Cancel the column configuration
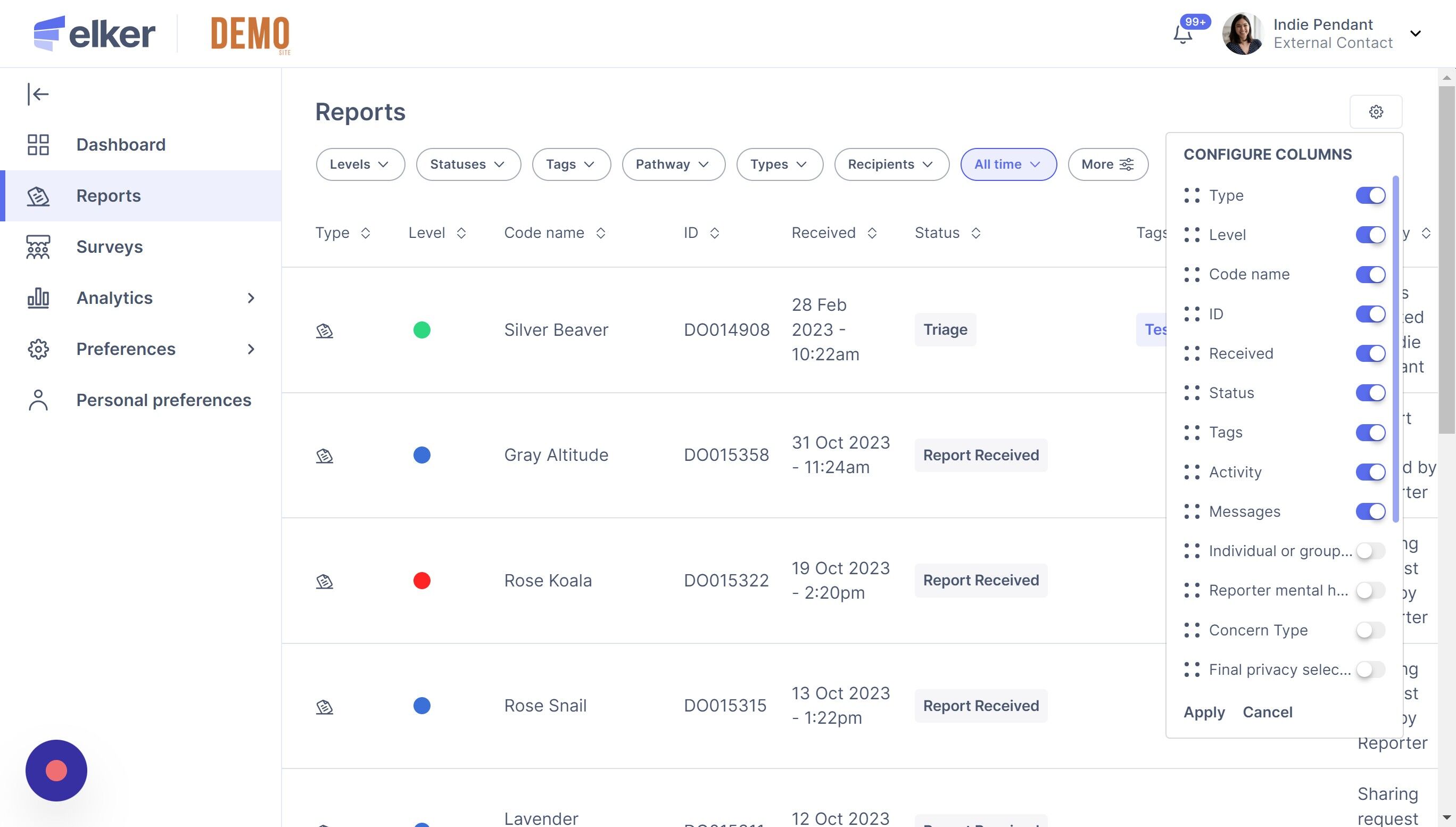 pyautogui.click(x=1267, y=712)
